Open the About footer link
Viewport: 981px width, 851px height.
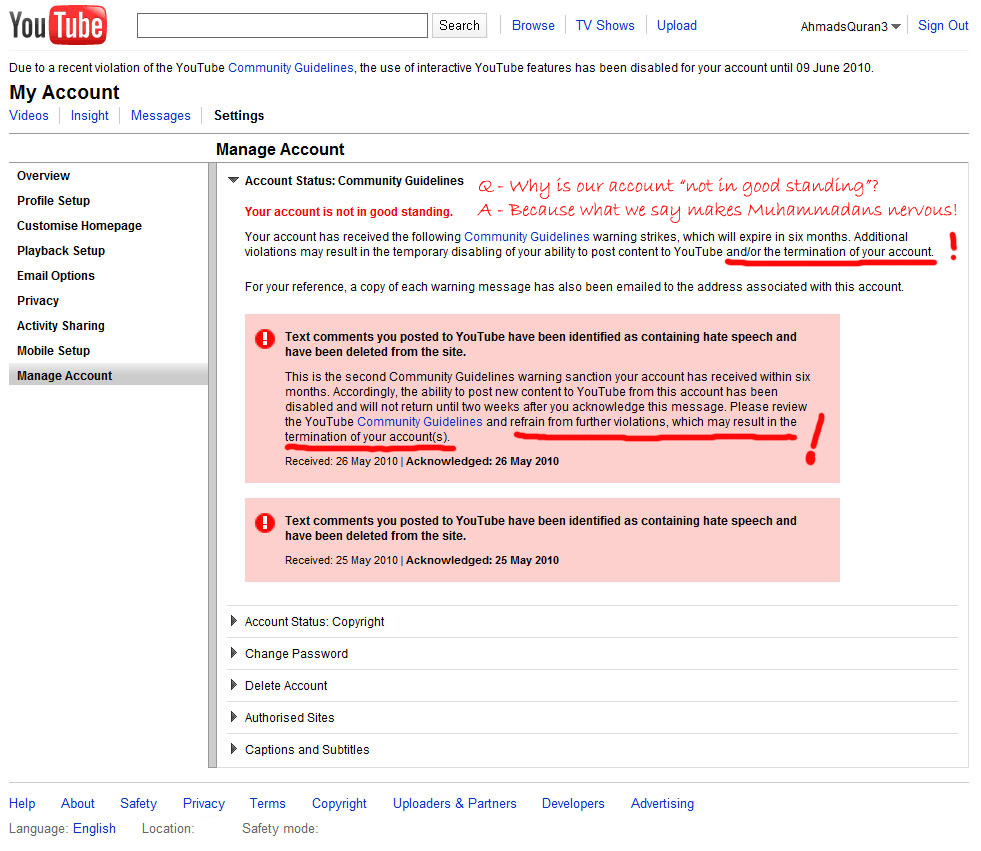(x=78, y=803)
